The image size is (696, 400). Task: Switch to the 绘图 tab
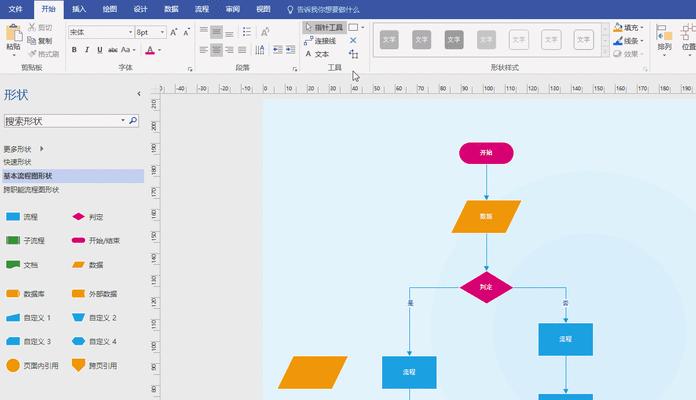110,9
